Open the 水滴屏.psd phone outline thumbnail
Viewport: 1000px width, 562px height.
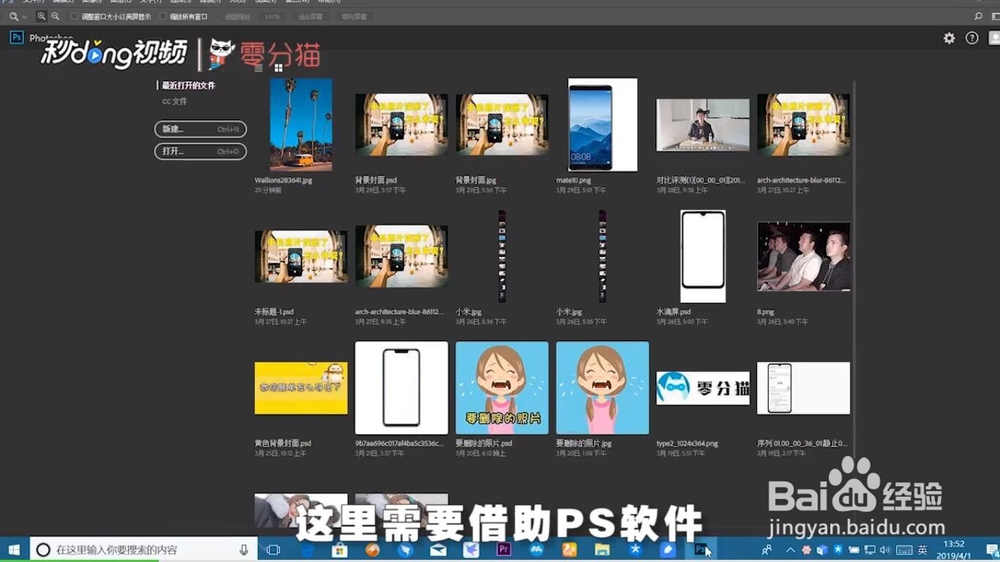[703, 256]
